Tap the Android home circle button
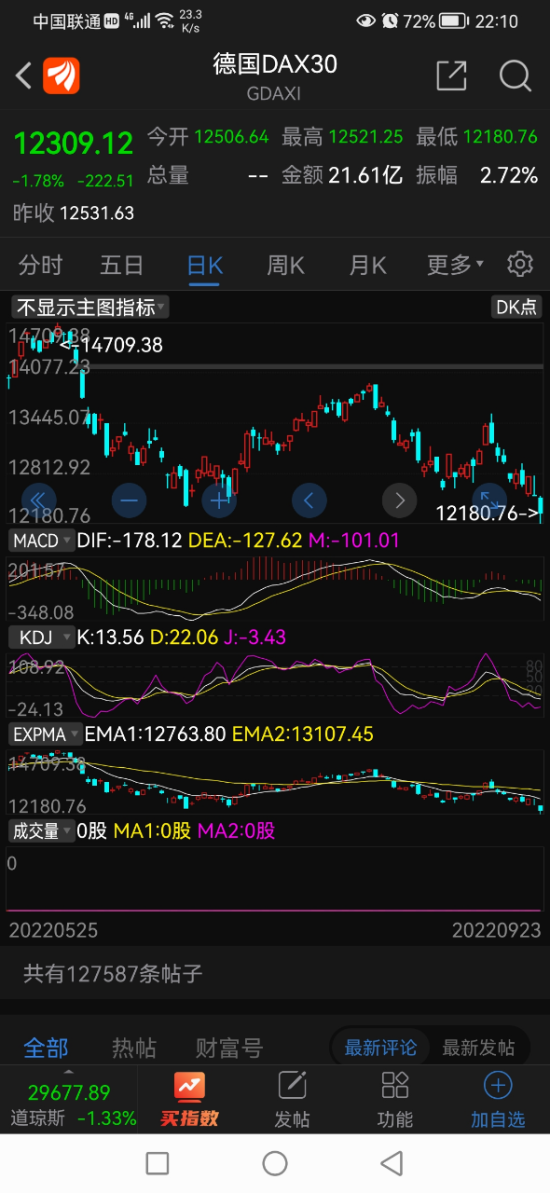The width and height of the screenshot is (550, 1193). point(275,1163)
